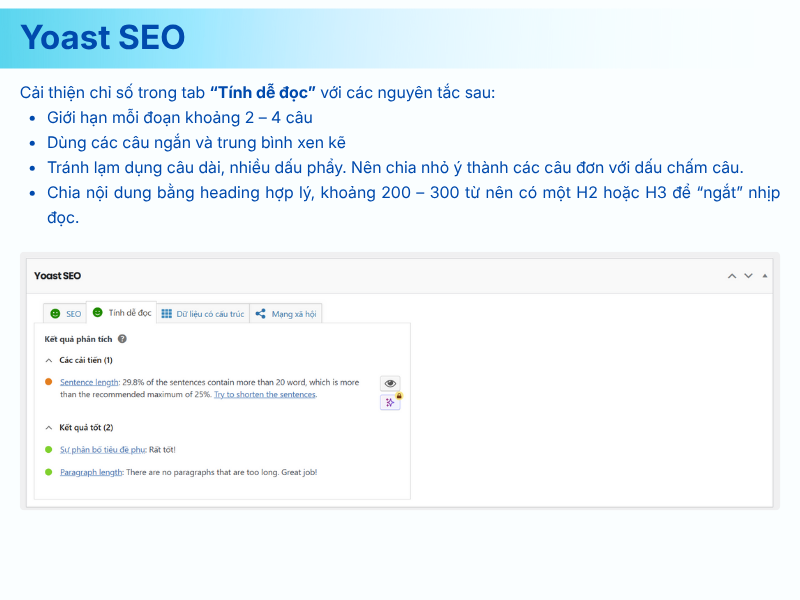Move Yoast SEO panel up with arrow
The image size is (800, 600).
(x=732, y=275)
